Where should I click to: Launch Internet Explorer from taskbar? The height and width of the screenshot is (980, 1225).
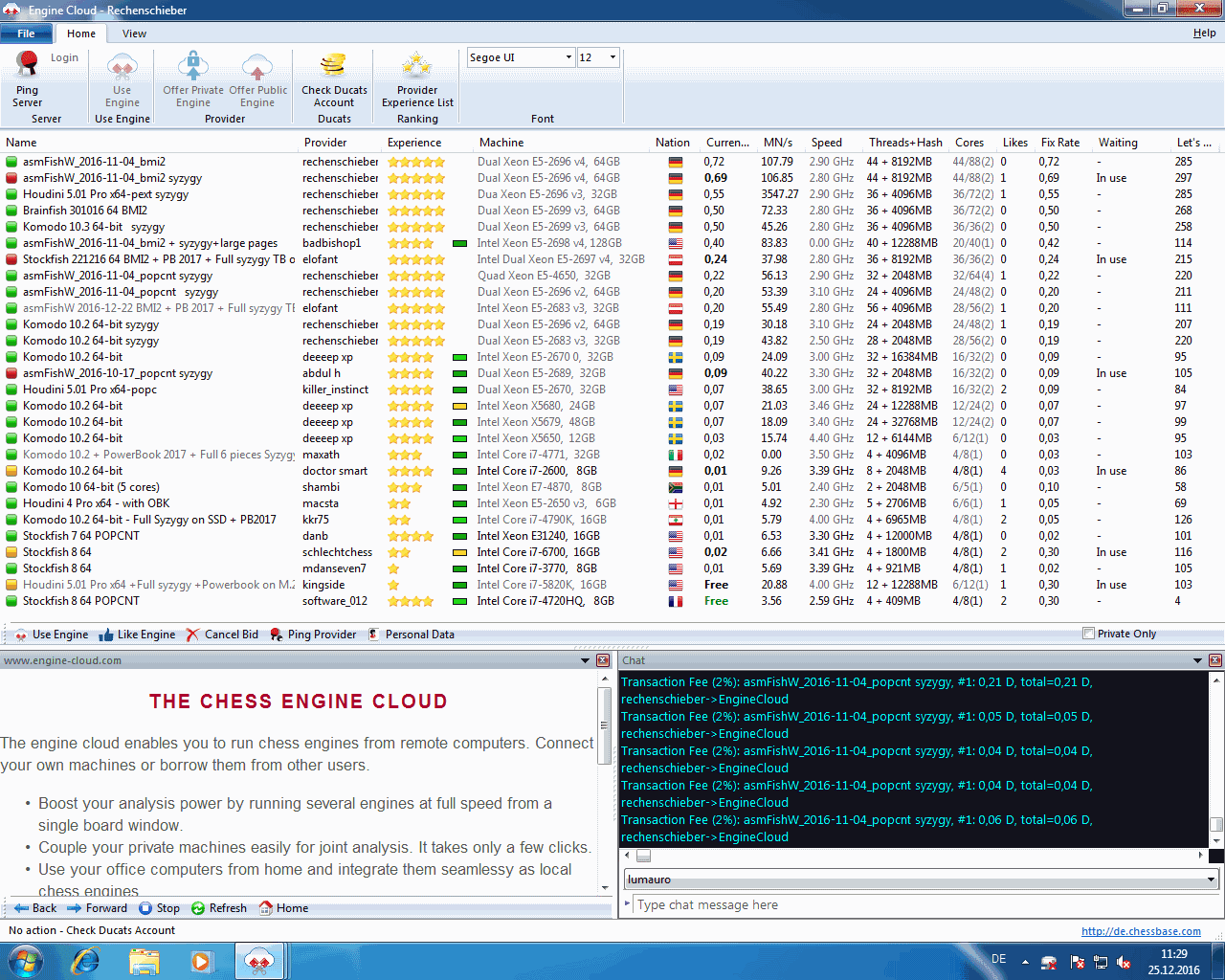(85, 960)
